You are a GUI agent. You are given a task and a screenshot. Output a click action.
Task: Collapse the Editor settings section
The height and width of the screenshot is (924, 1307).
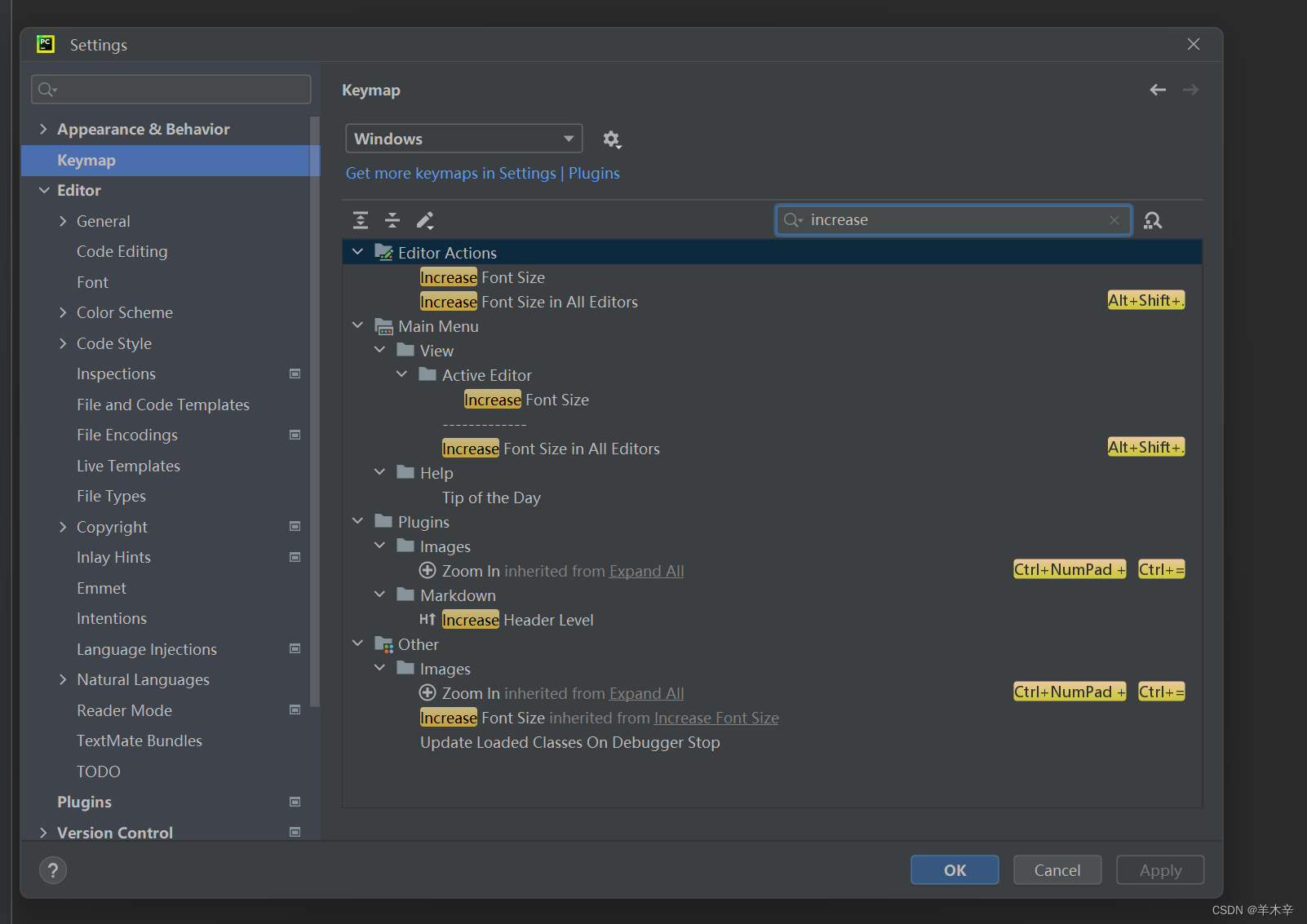(44, 190)
